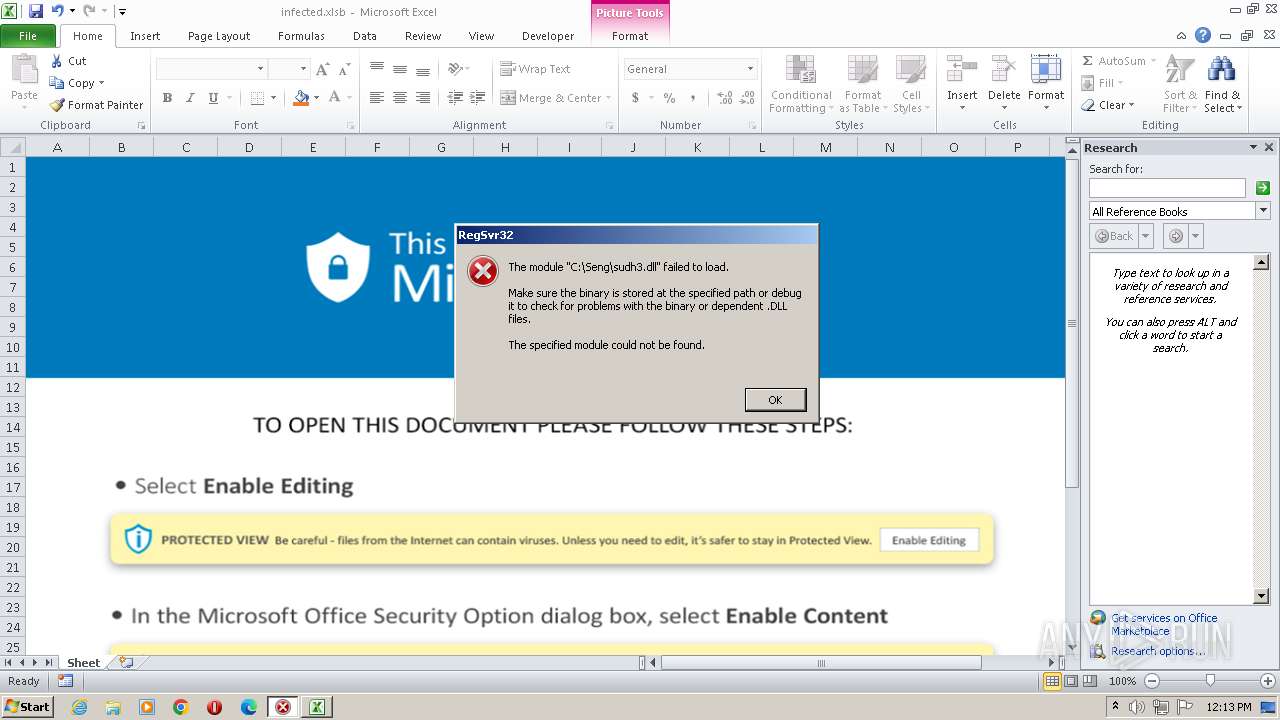
Task: Switch to Picture Tools Format tab
Action: point(630,35)
